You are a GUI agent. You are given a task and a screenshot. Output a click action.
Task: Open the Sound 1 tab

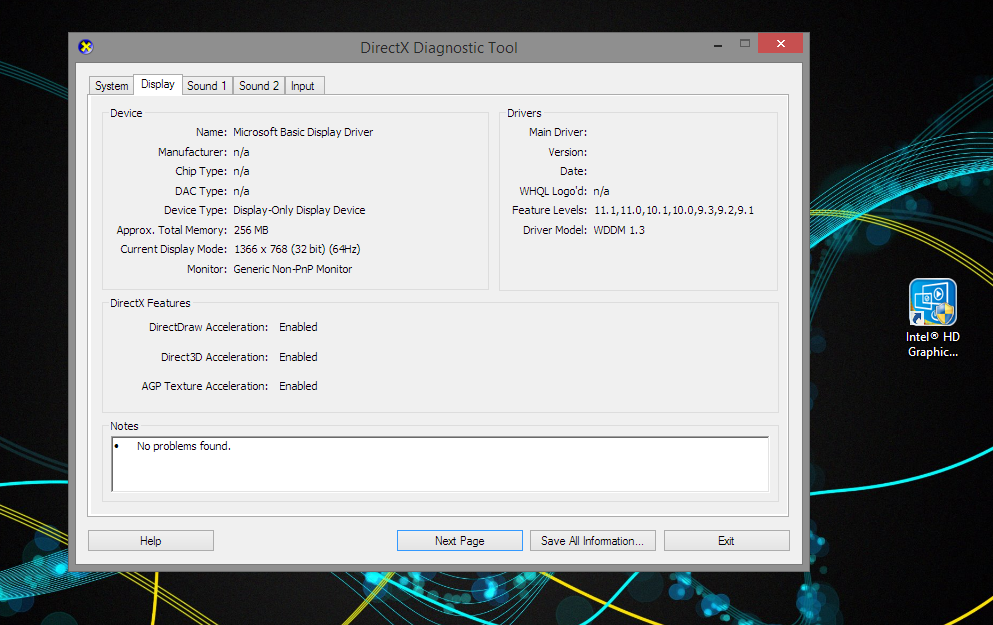(206, 85)
